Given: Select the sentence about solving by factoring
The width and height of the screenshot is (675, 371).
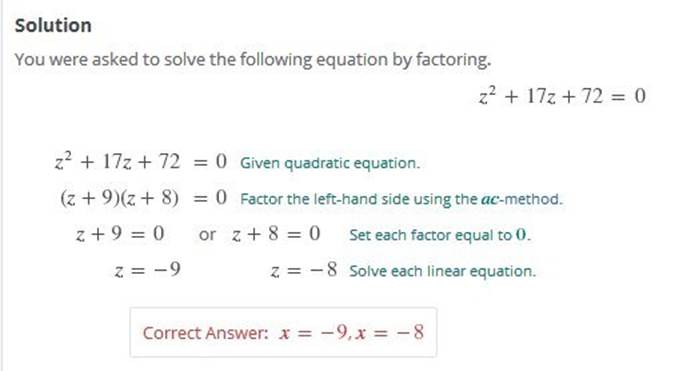Looking at the screenshot, I should [x=253, y=59].
